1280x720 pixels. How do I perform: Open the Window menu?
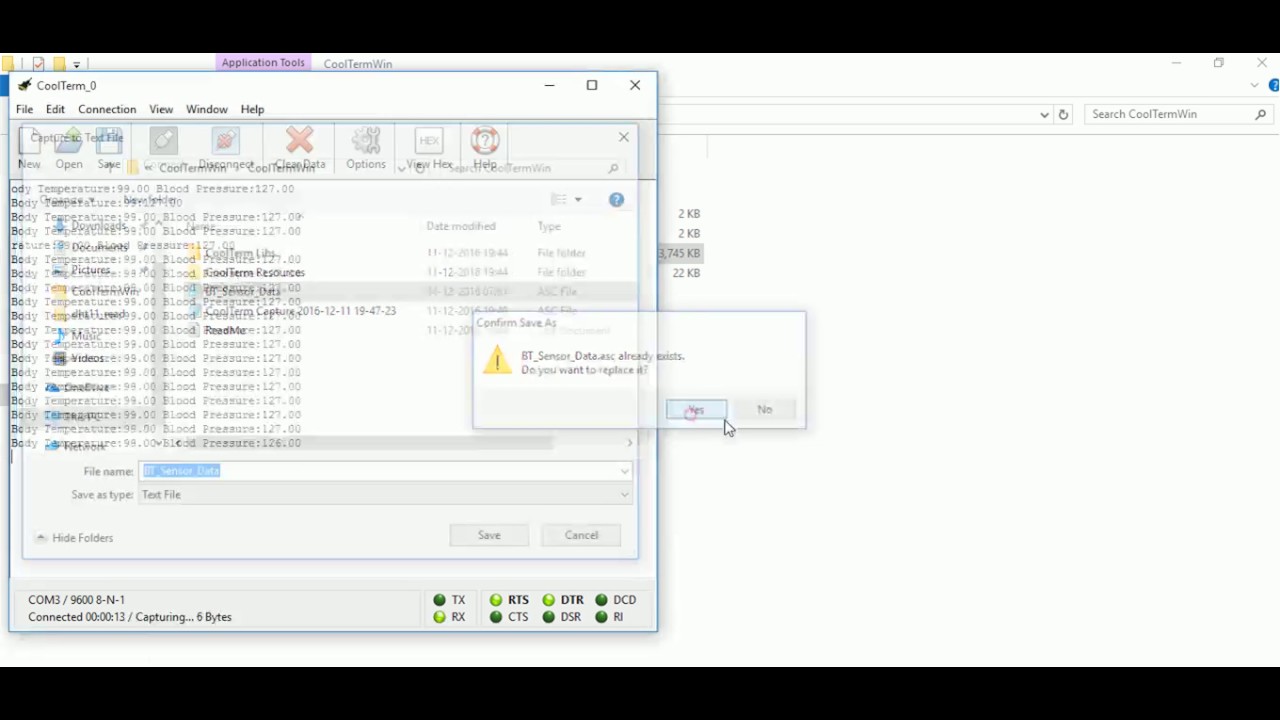click(x=207, y=109)
